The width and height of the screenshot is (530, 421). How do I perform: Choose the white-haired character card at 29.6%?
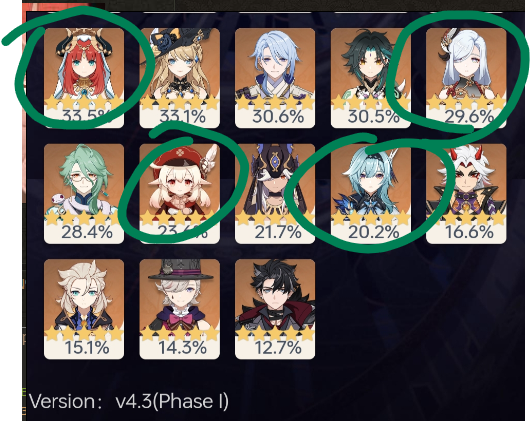coord(466,78)
